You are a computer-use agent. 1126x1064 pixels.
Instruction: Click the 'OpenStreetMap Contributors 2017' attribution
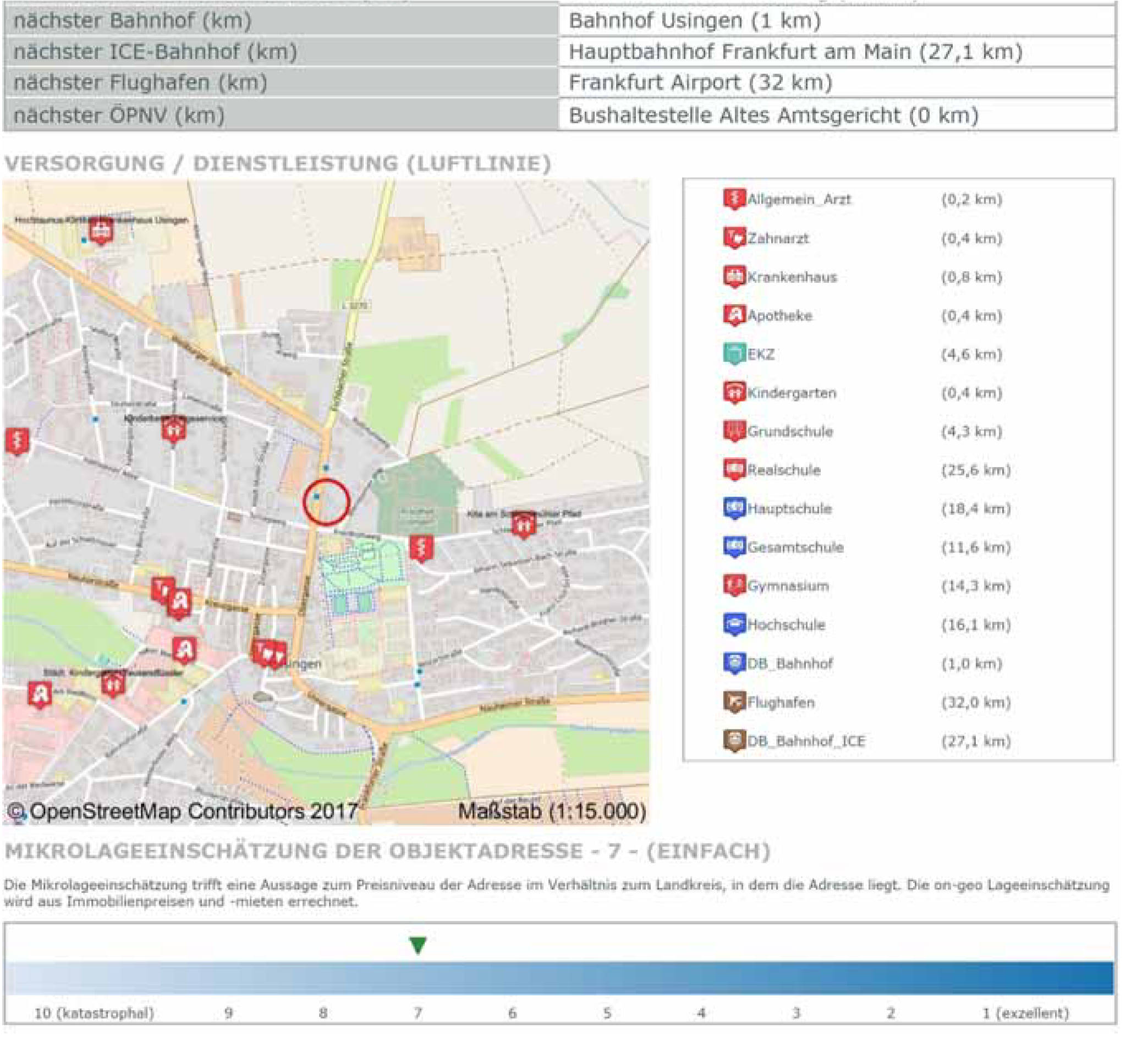pyautogui.click(x=183, y=811)
